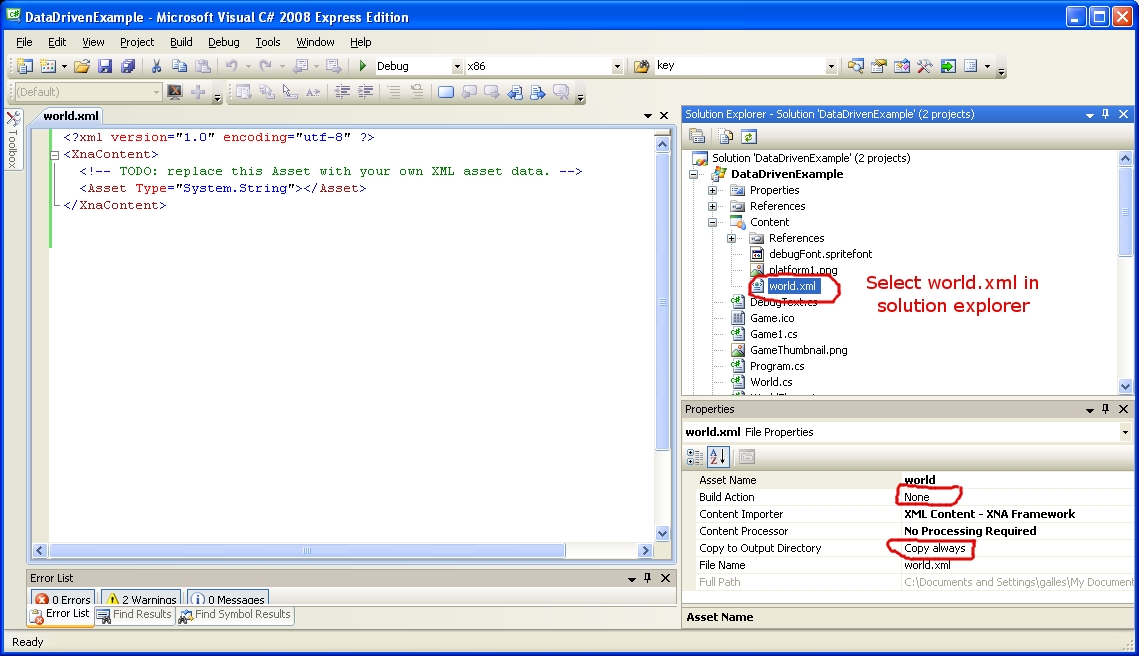Click the Decrease Indent icon
This screenshot has width=1139, height=656.
pos(342,92)
